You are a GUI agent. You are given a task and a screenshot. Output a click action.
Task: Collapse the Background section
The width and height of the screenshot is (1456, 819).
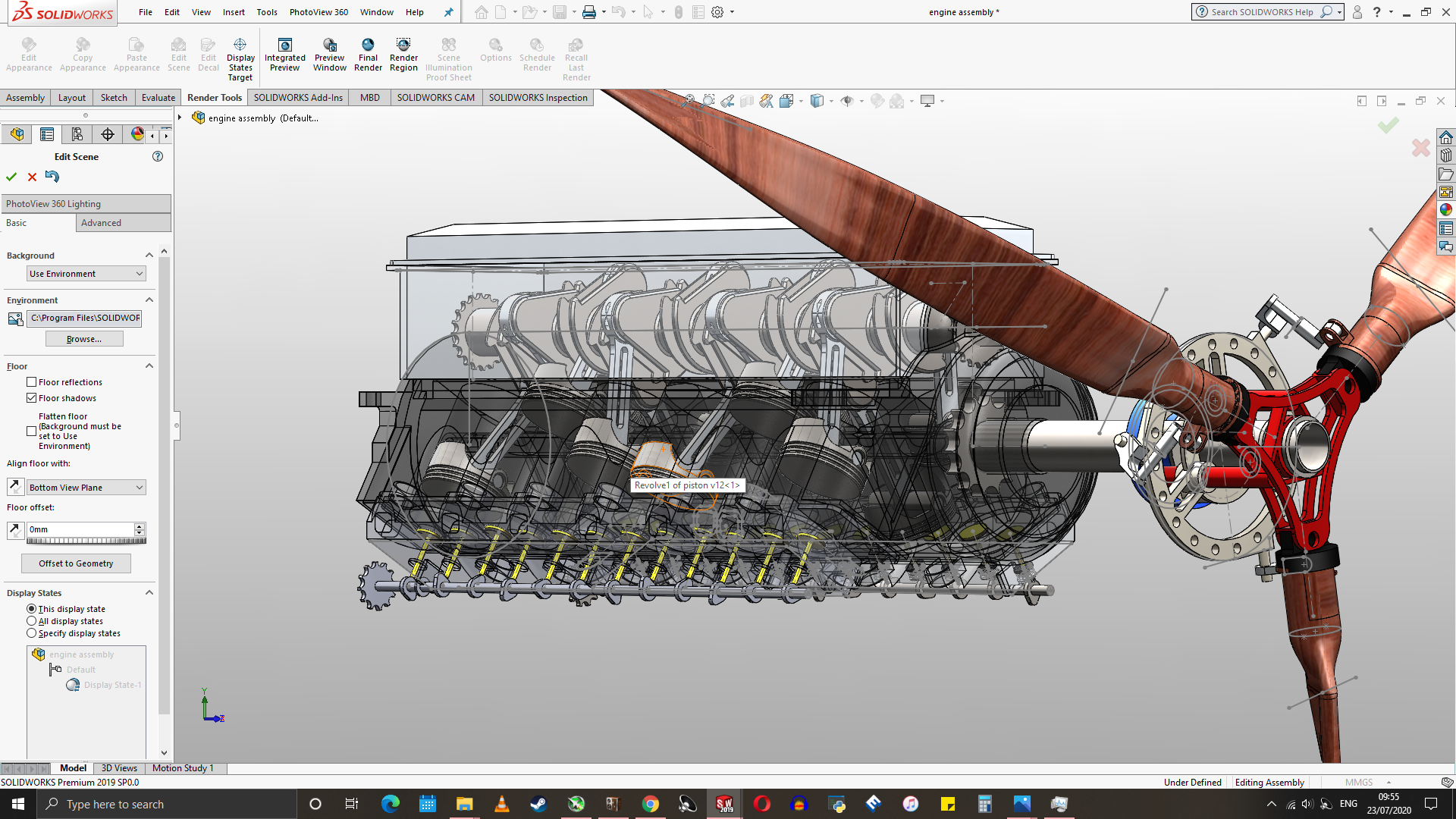click(x=149, y=256)
